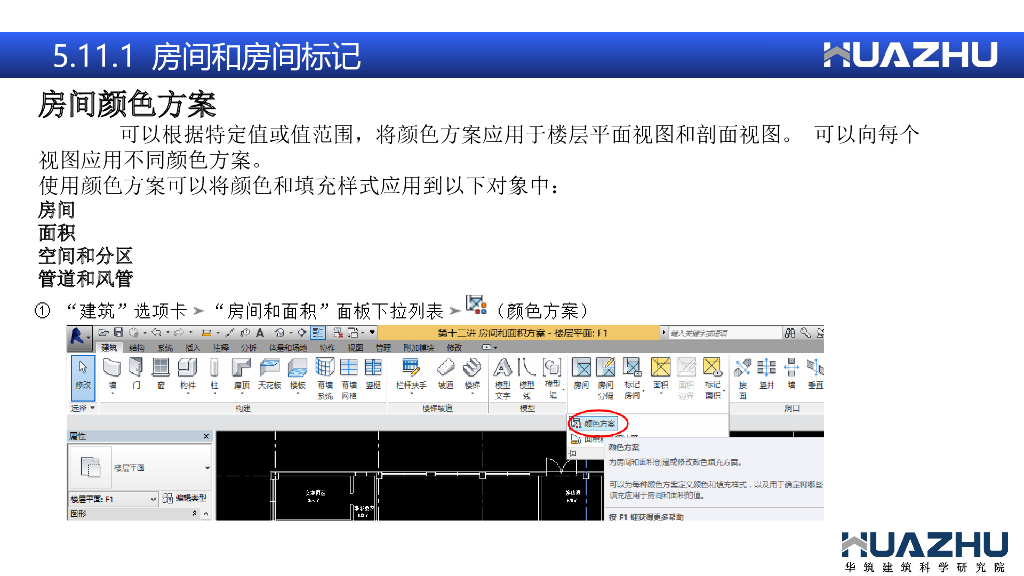Switch to the 建筑 (Architecture) ribbon tab
The image size is (1024, 576).
click(109, 347)
